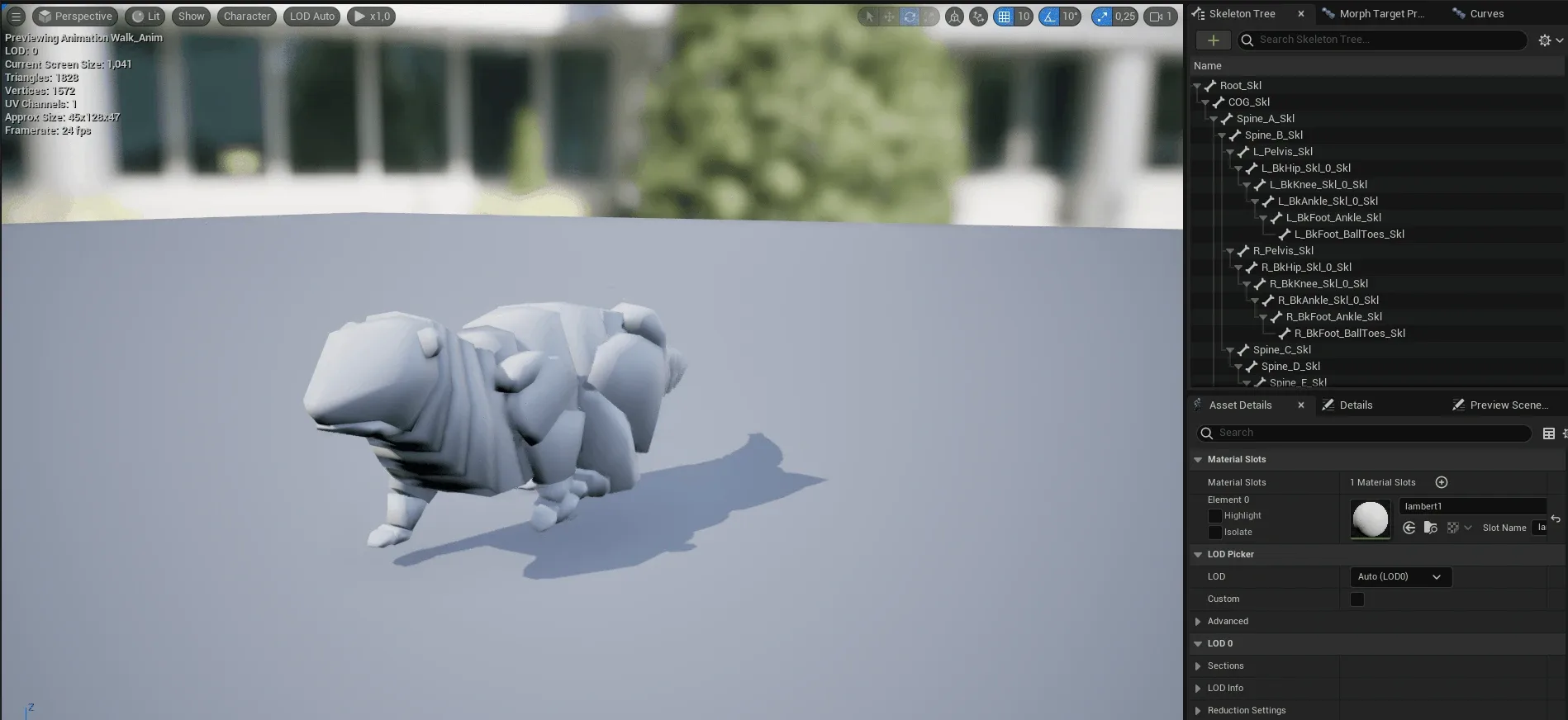The height and width of the screenshot is (720, 1568).
Task: Switch to the Preview Scene tab
Action: (1500, 405)
